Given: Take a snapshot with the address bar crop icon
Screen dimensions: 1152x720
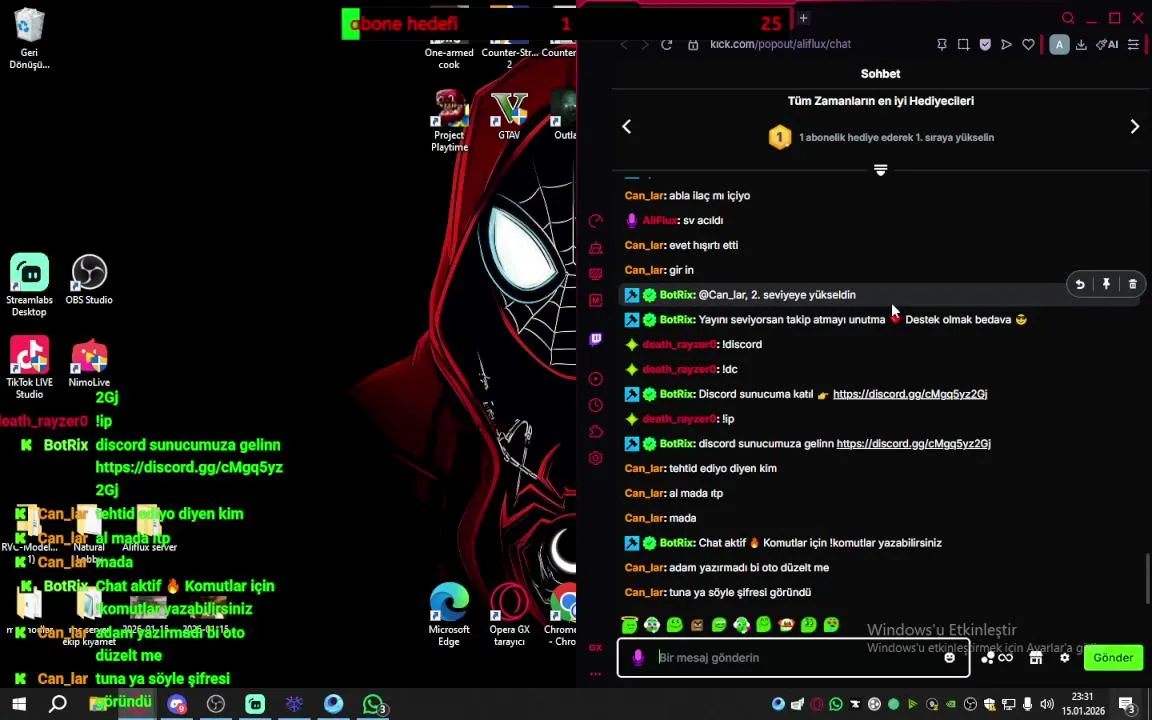Looking at the screenshot, I should coord(963,45).
